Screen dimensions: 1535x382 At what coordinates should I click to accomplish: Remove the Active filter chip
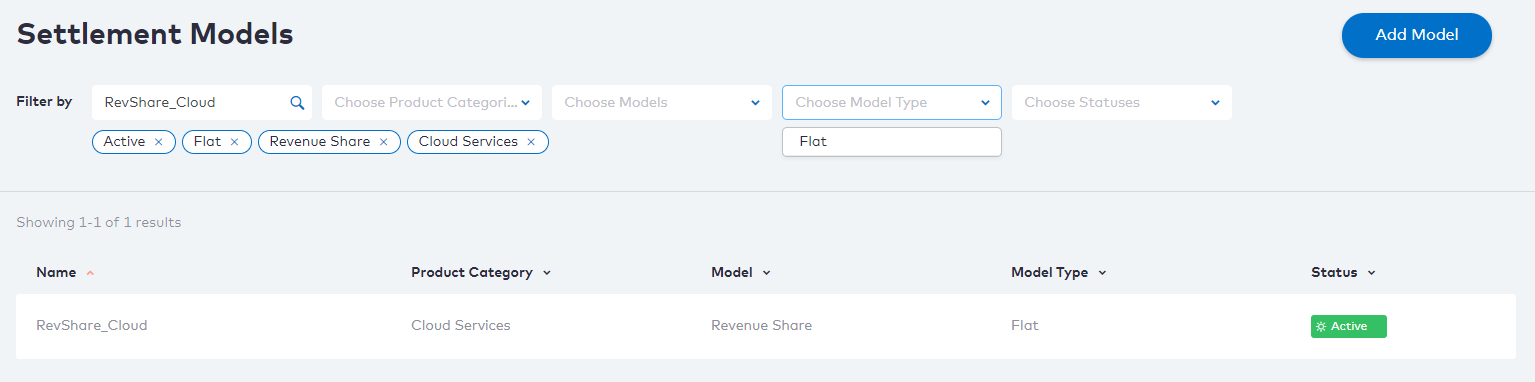pos(158,142)
